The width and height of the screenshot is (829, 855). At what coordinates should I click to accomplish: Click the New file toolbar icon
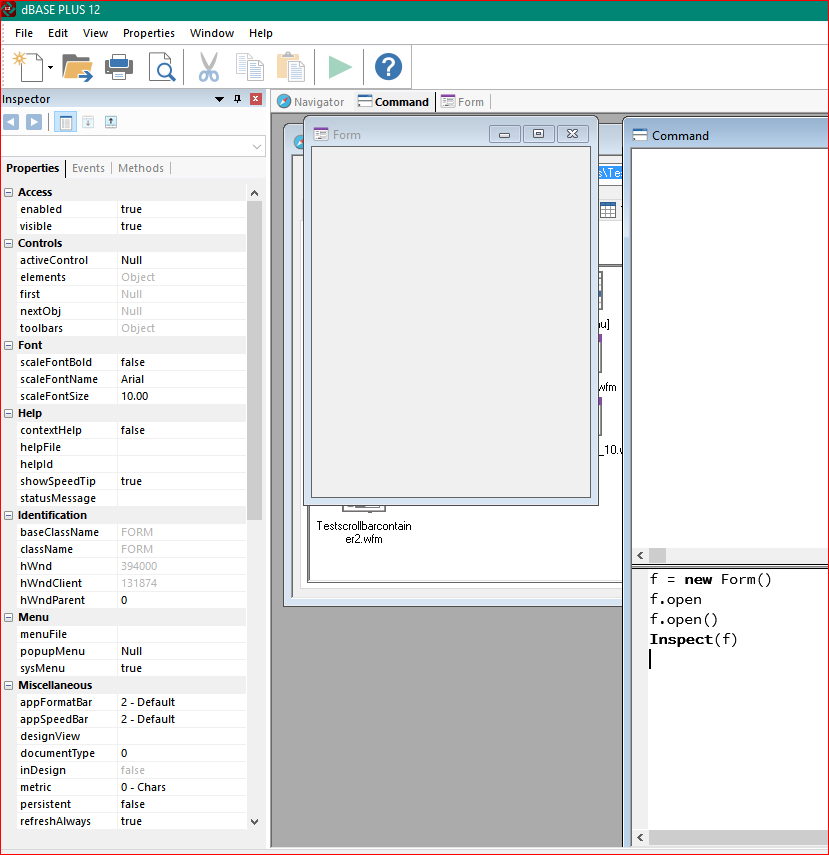point(28,67)
